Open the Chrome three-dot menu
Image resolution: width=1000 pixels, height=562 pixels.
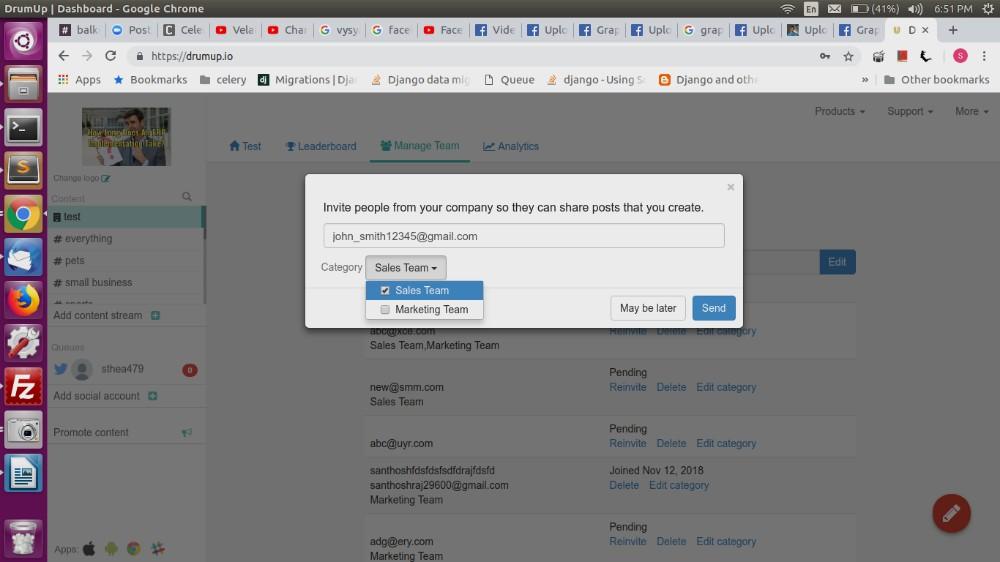[x=984, y=56]
